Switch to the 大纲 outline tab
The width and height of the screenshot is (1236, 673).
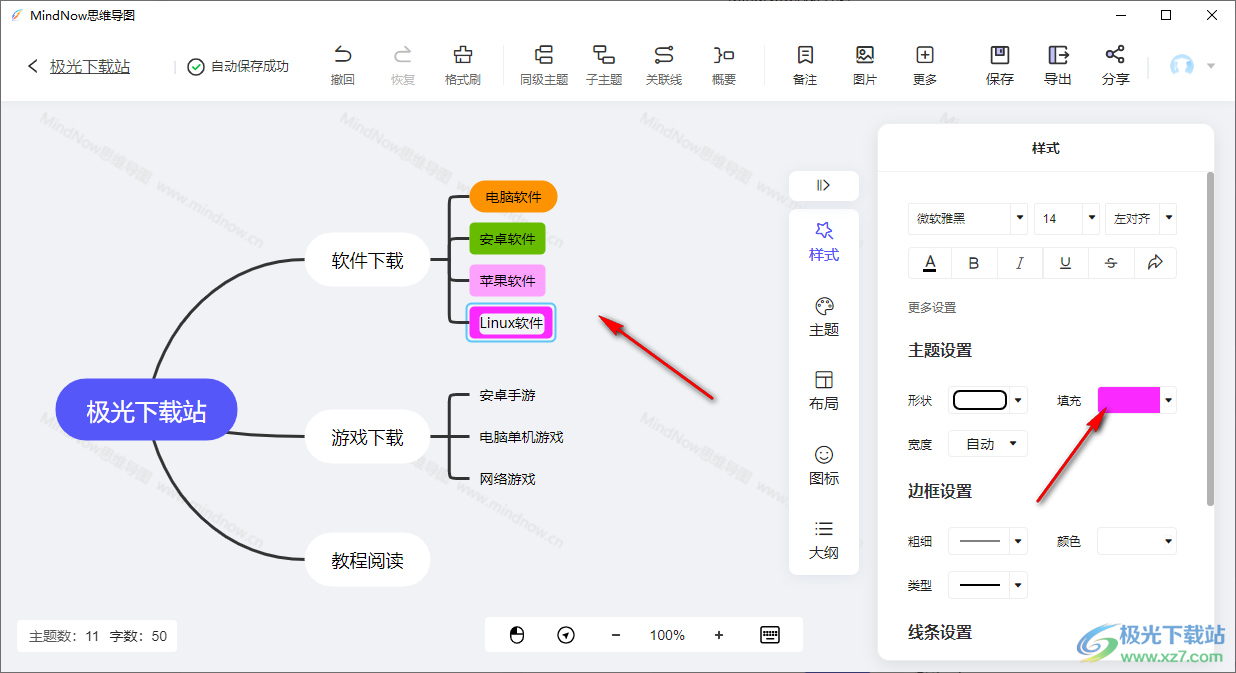coord(824,540)
